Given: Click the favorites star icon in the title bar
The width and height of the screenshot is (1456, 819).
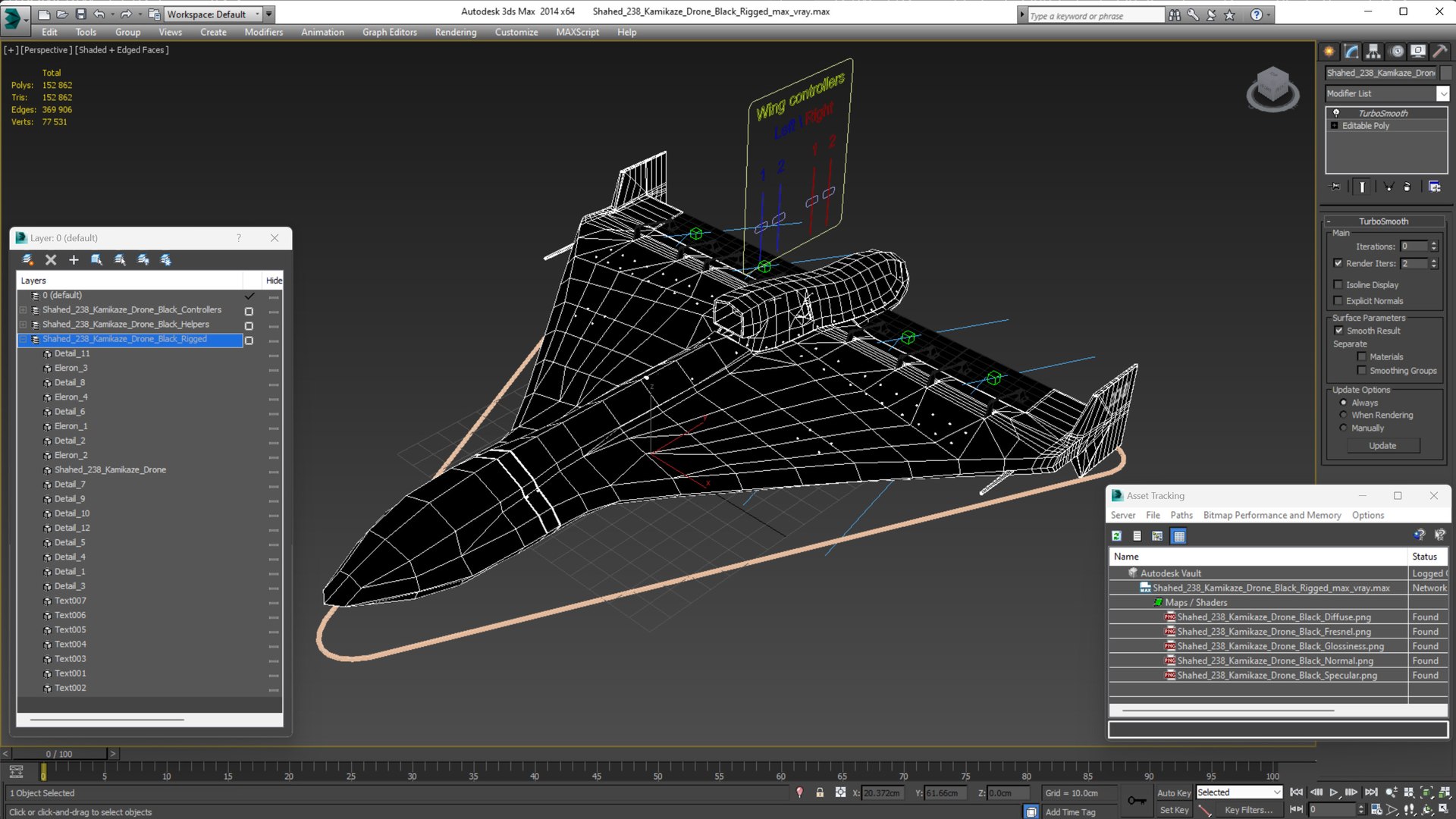Looking at the screenshot, I should [x=1229, y=14].
